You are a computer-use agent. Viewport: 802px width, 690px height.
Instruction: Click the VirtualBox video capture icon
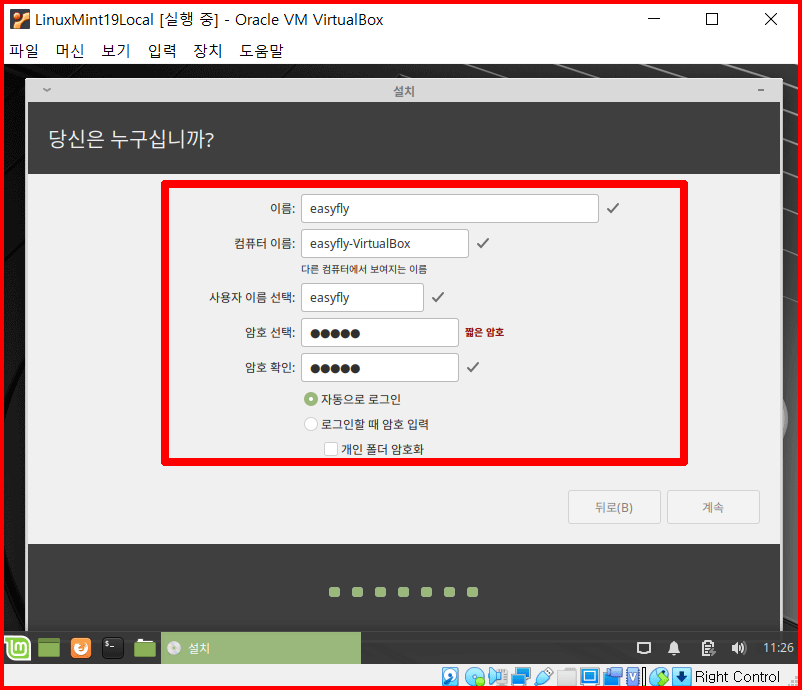[612, 677]
